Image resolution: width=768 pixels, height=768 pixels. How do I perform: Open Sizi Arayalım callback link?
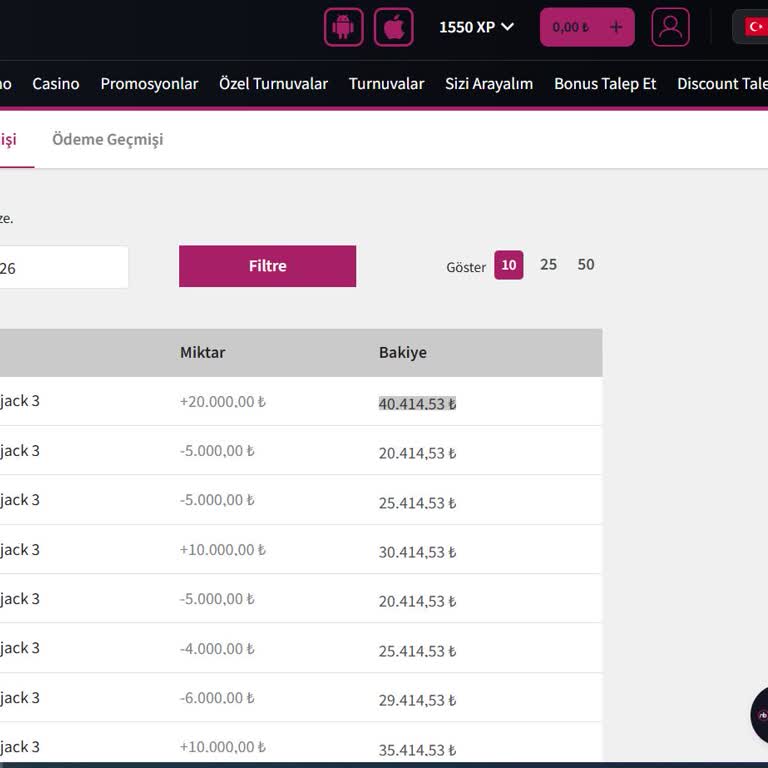tap(489, 84)
